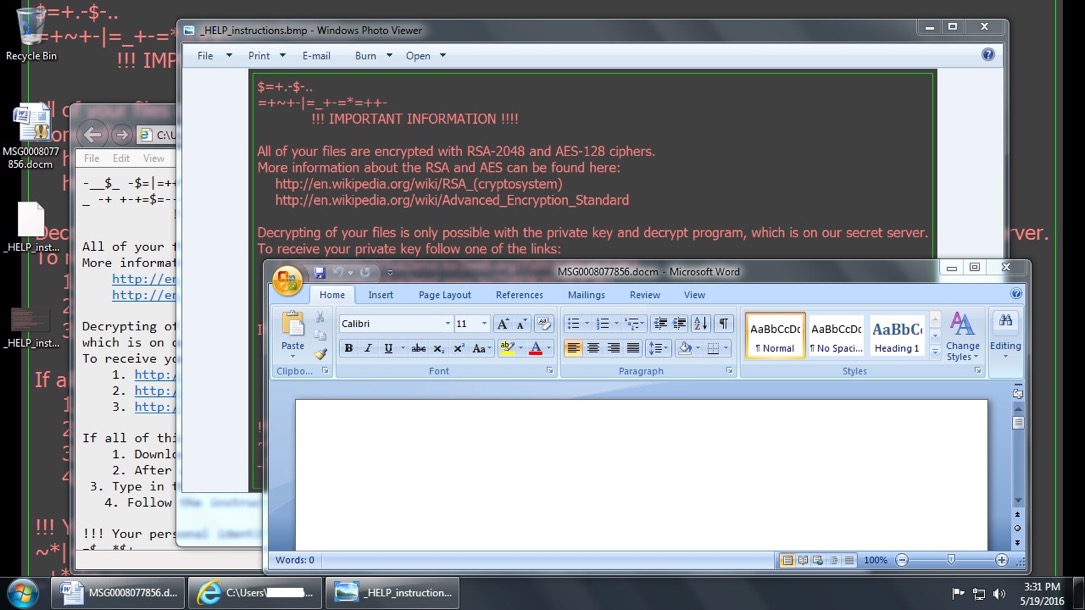Toggle Bold formatting in Word

tap(349, 348)
